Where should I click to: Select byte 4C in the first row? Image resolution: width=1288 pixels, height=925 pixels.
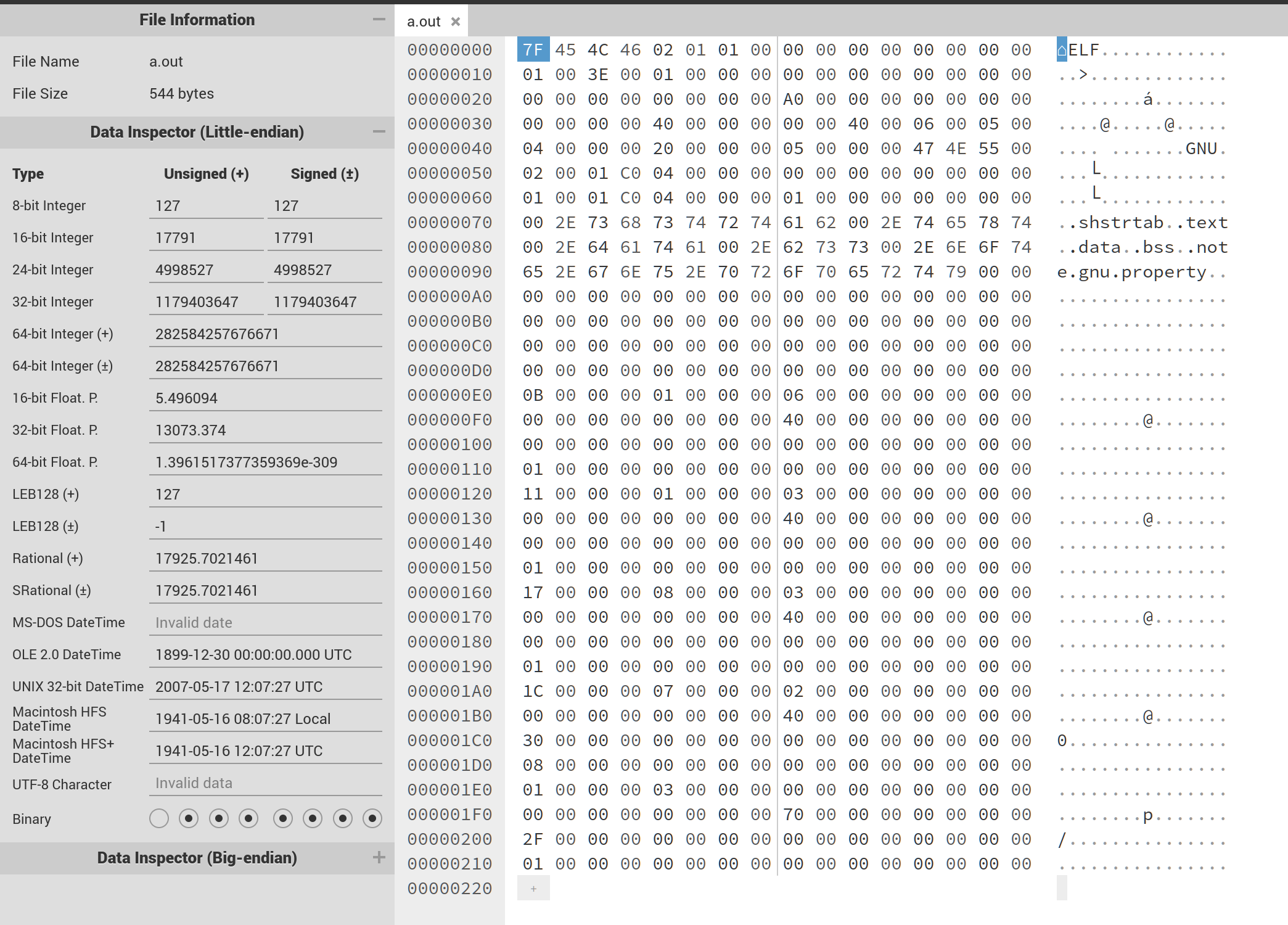(598, 49)
